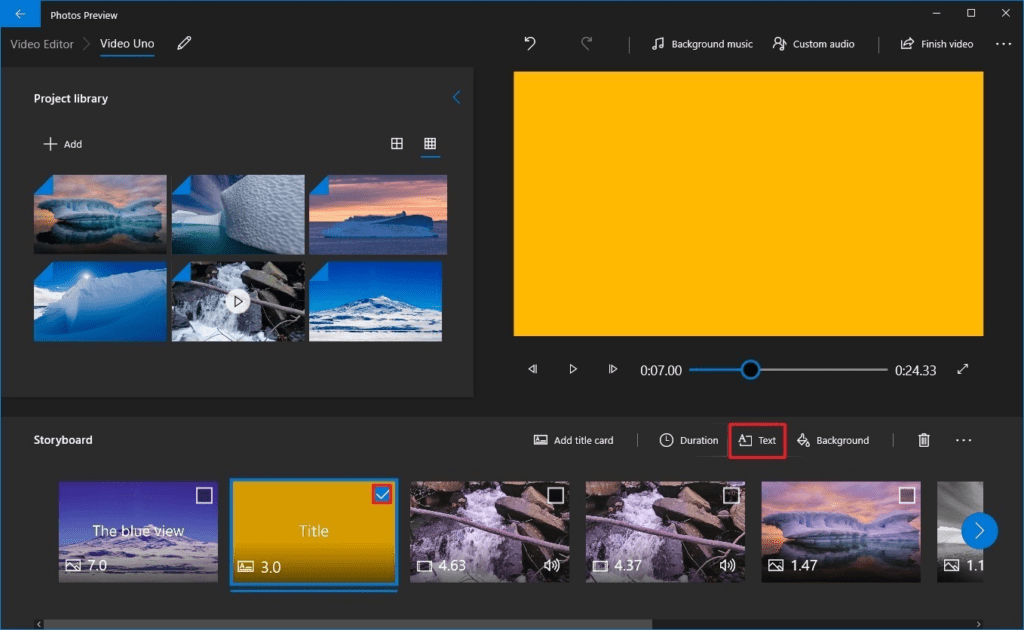Click Finish video

pyautogui.click(x=936, y=44)
